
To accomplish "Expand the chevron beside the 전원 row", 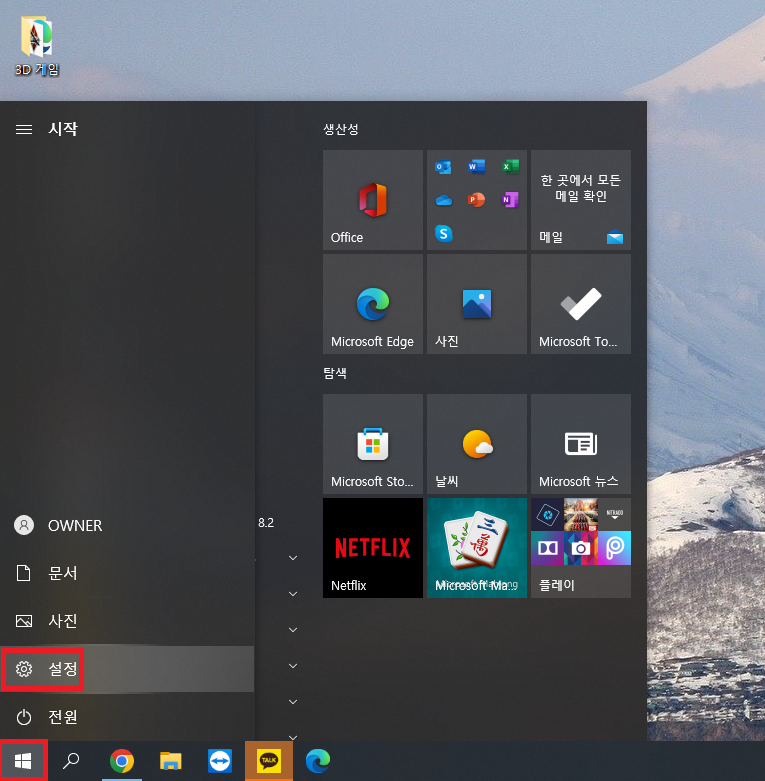I will click(293, 701).
